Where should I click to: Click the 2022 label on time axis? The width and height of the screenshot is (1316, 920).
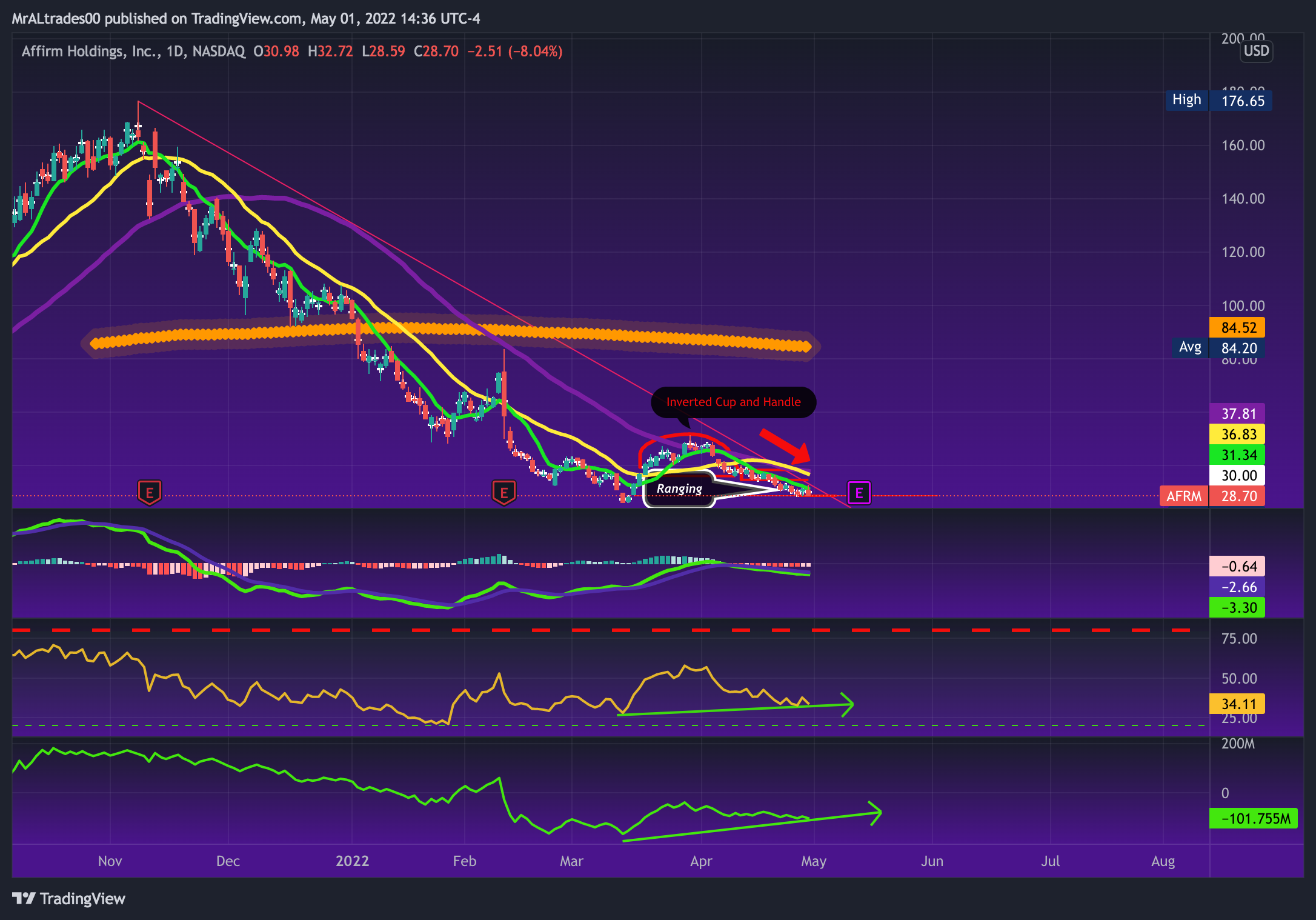[x=353, y=861]
